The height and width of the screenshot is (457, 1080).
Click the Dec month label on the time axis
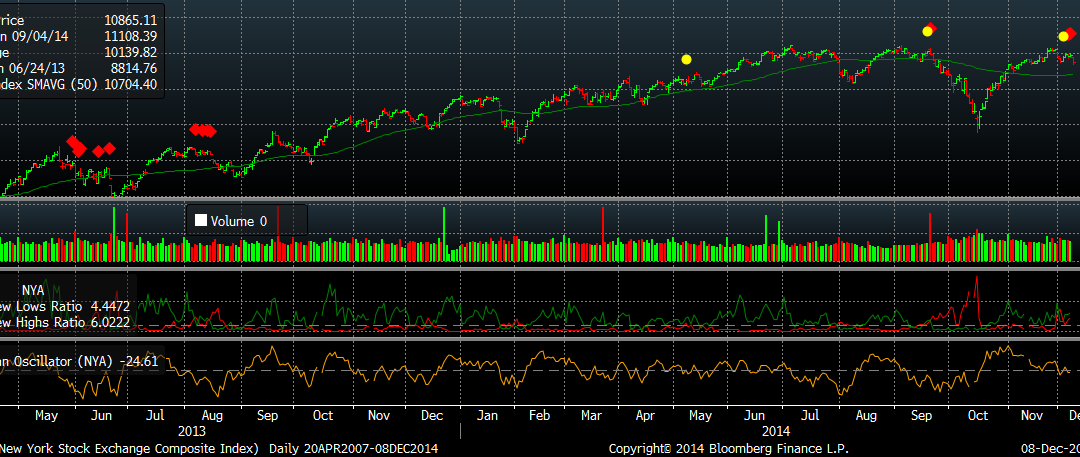pyautogui.click(x=432, y=416)
